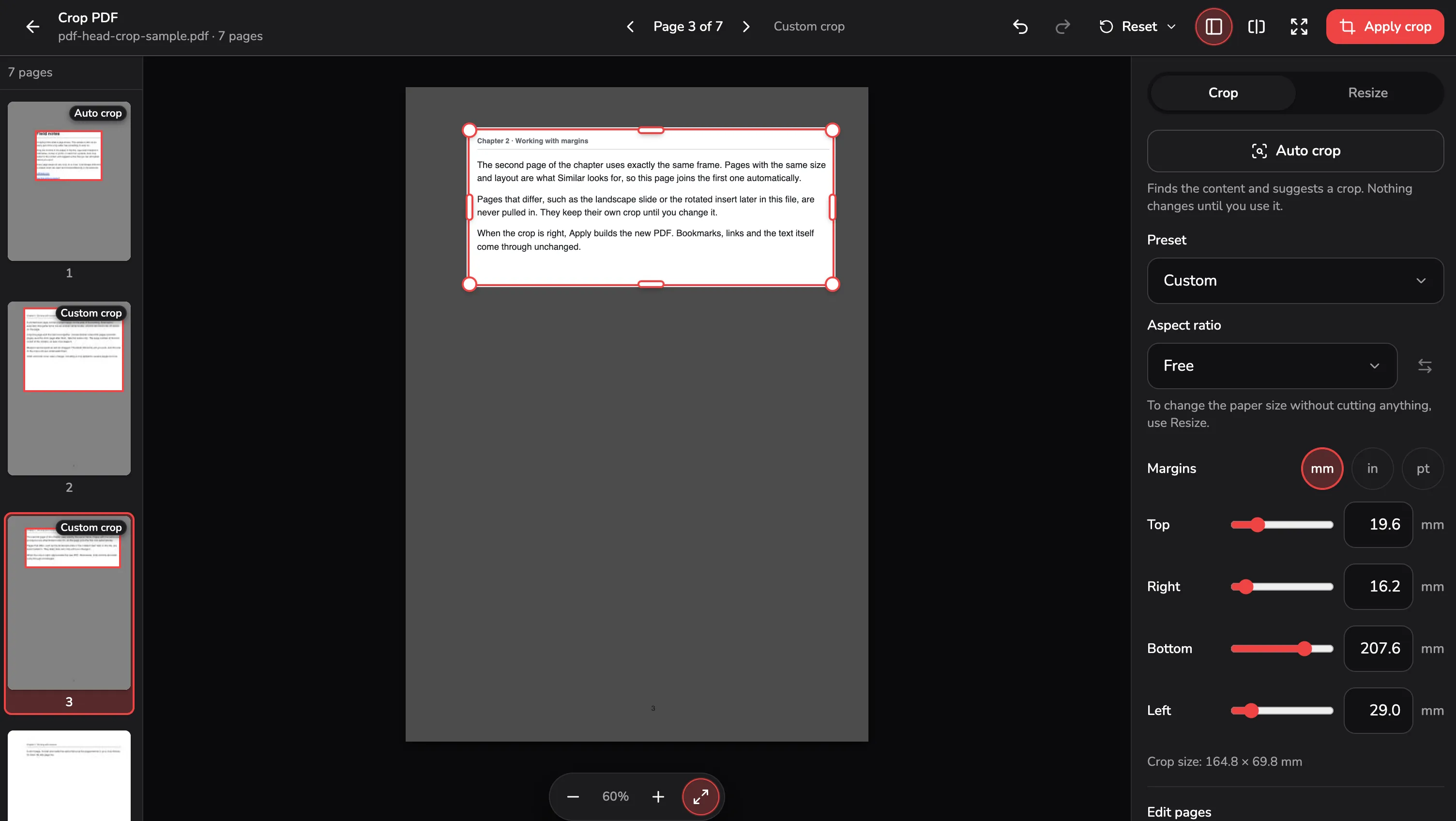Open the Reset dropdown menu
Image resolution: width=1456 pixels, height=821 pixels.
tap(1137, 27)
